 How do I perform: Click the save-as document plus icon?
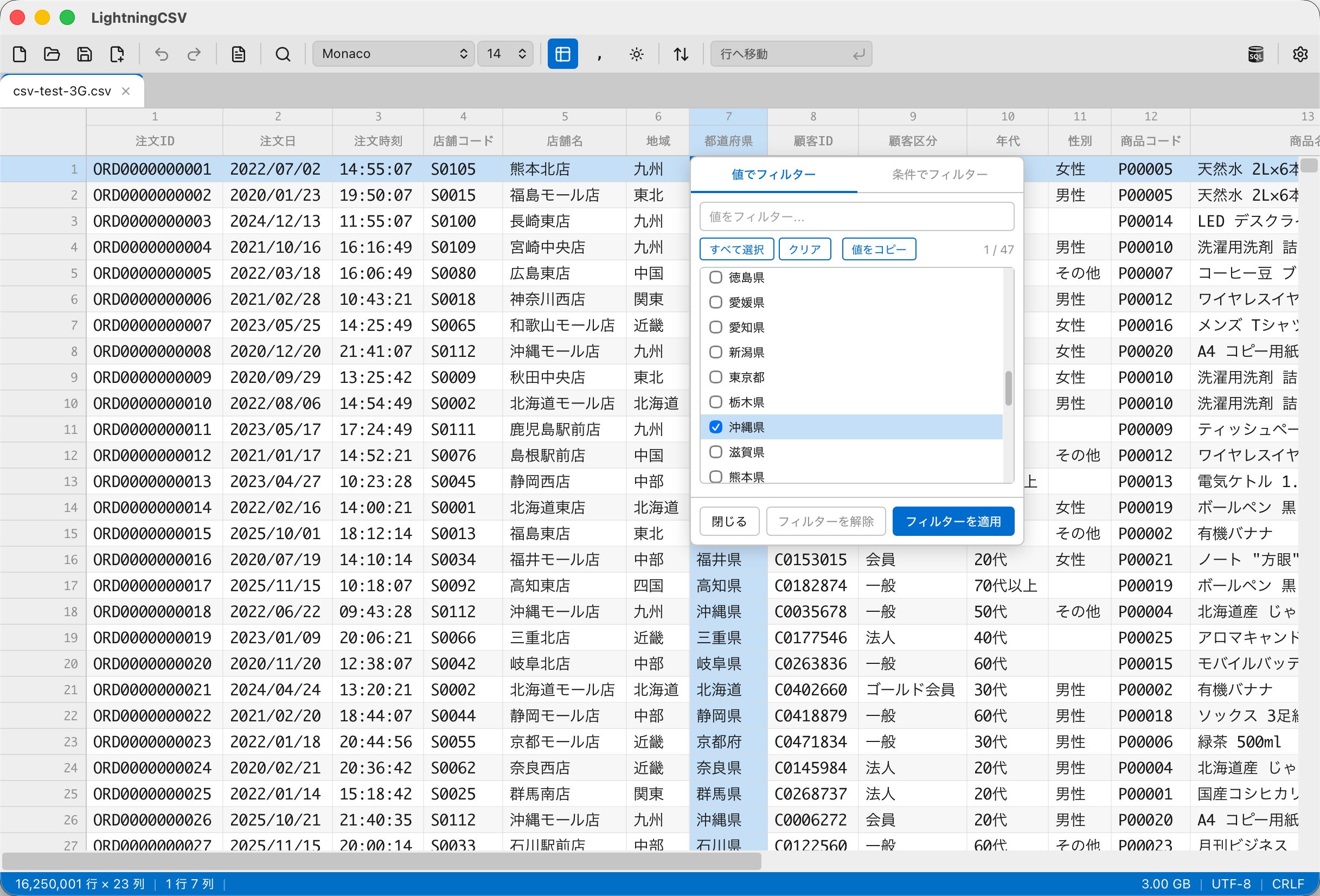tap(117, 54)
